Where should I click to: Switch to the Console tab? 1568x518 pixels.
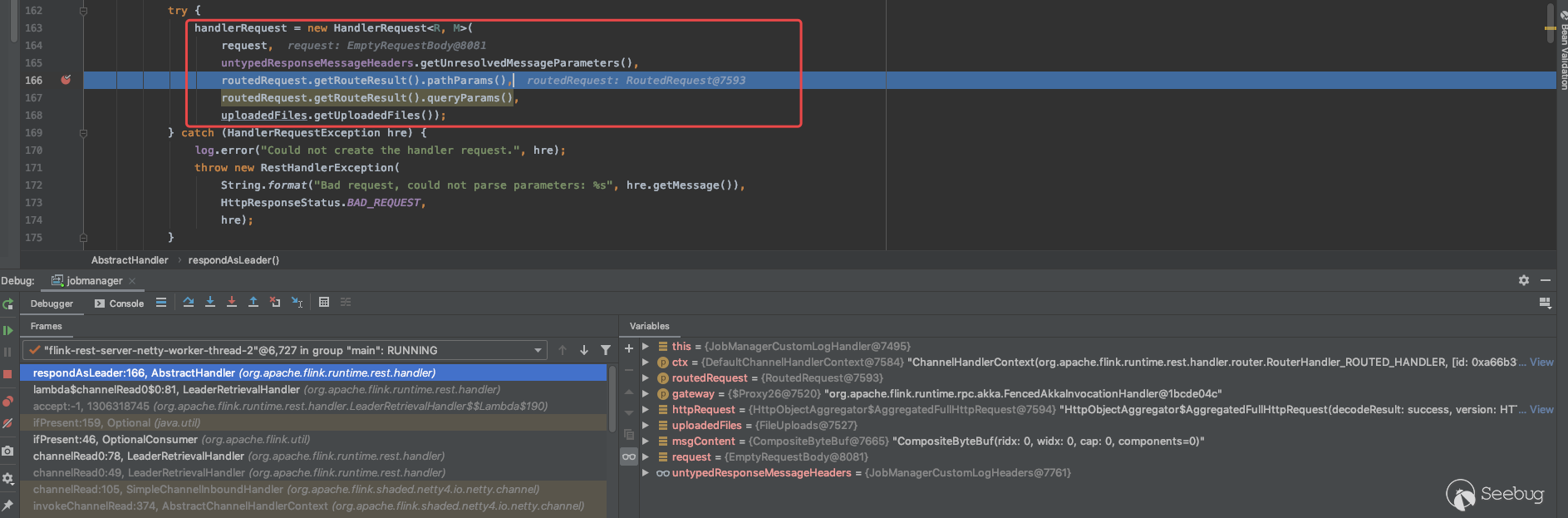click(120, 303)
